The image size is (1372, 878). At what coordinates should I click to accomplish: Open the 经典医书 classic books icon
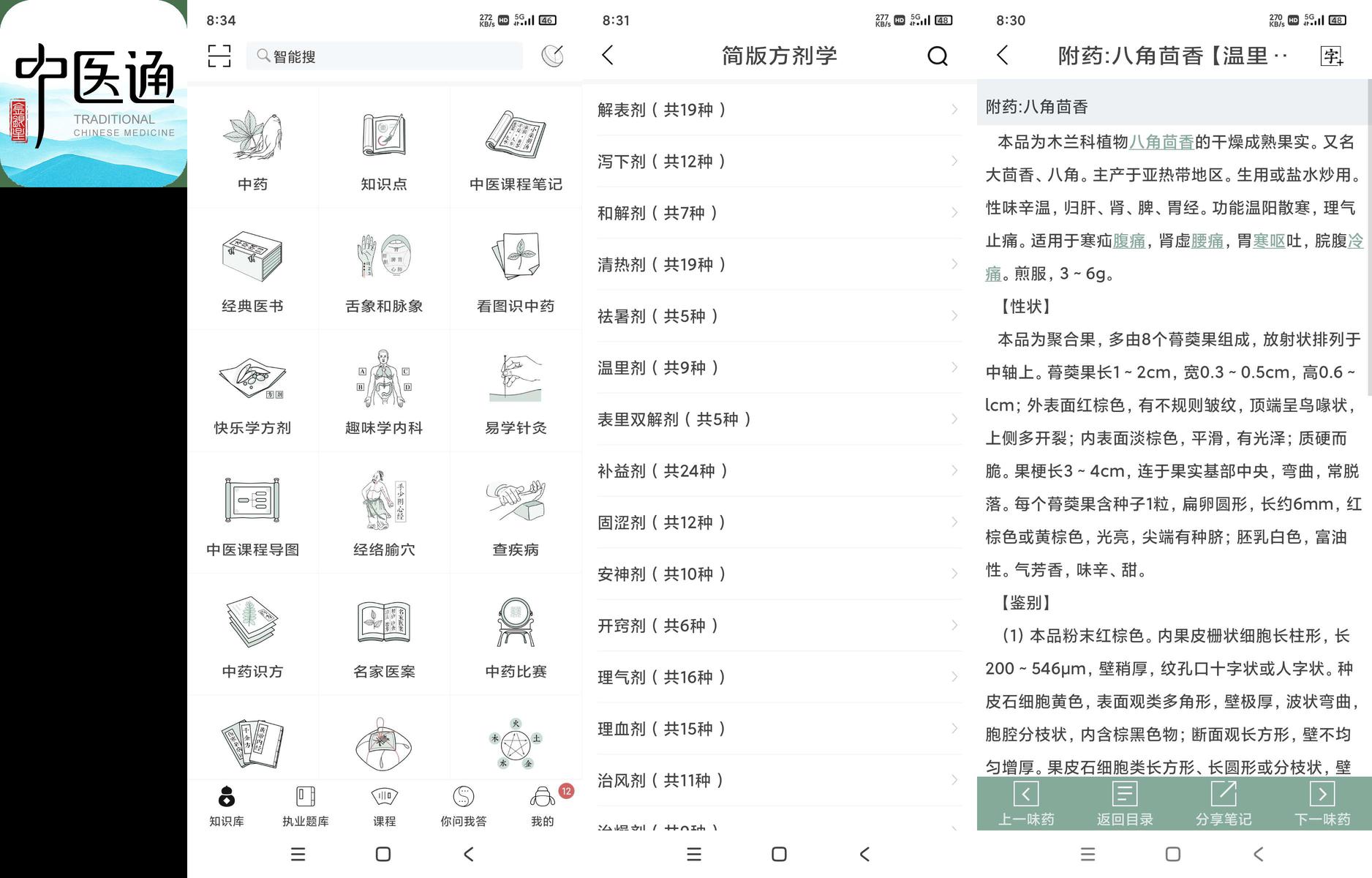click(x=252, y=256)
